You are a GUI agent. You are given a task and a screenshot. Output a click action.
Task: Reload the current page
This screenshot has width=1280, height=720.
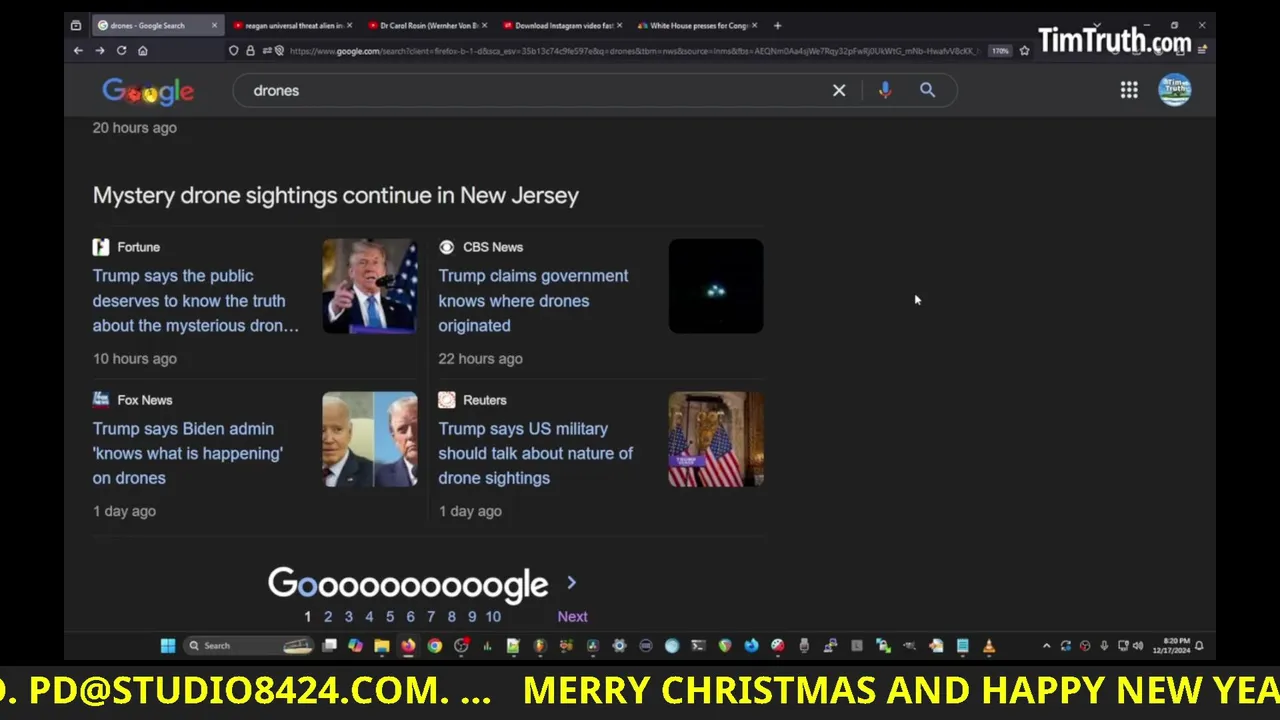tap(121, 50)
